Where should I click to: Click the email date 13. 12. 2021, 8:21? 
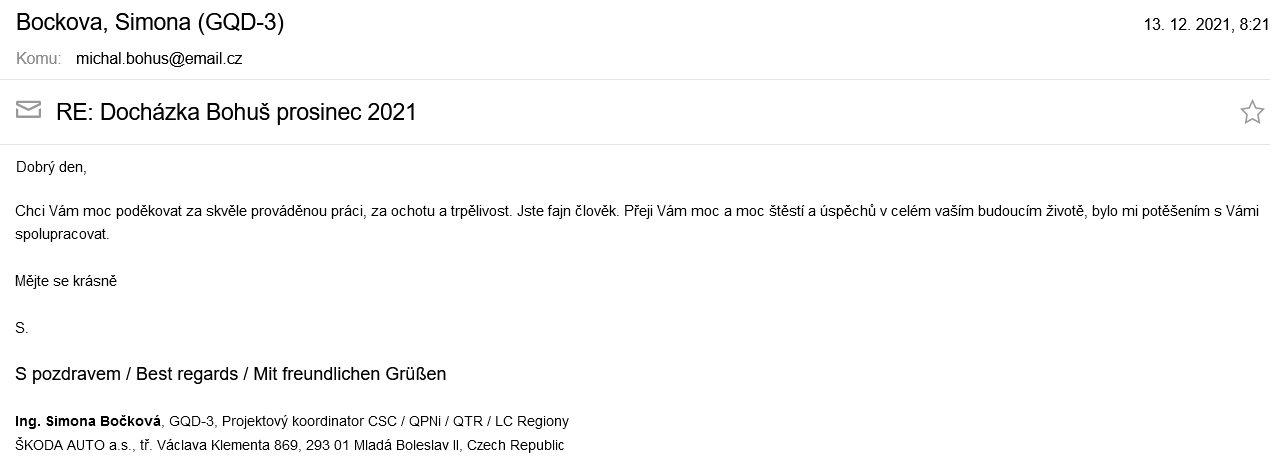(x=1206, y=25)
